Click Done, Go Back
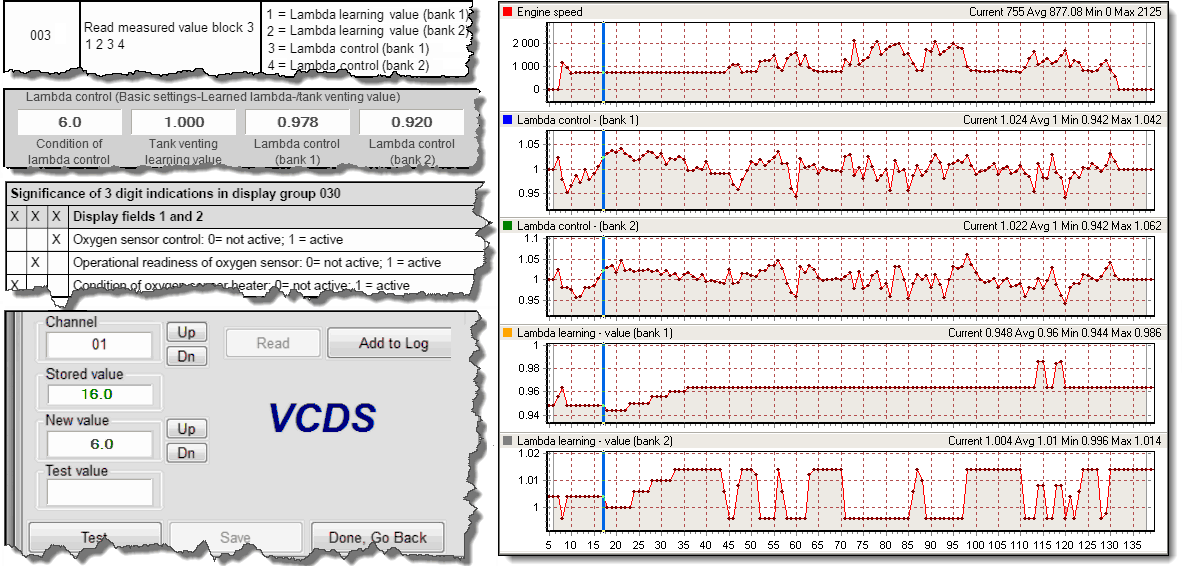Viewport: 1182px width, 566px height. click(x=377, y=538)
